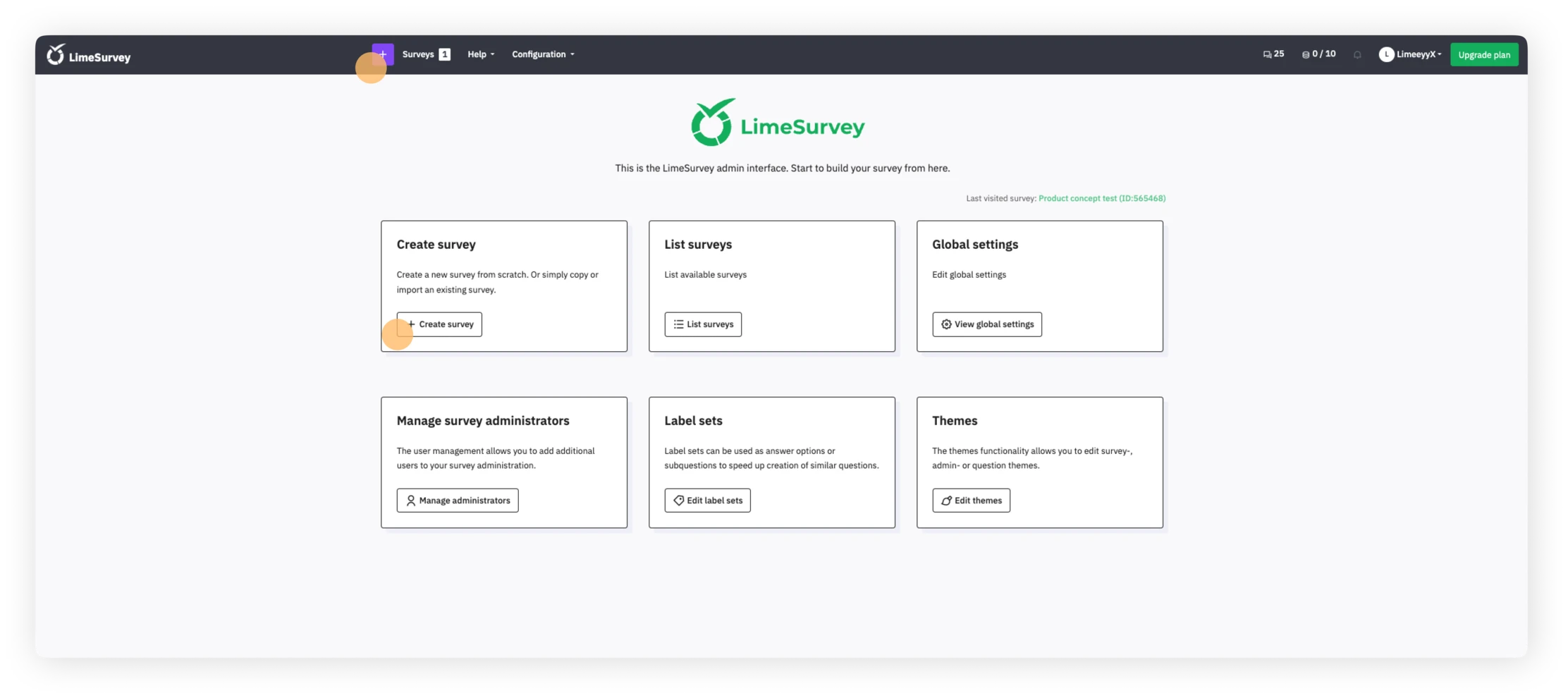Click the gear icon on View global settings
Image resolution: width=1568 pixels, height=698 pixels.
tap(946, 324)
